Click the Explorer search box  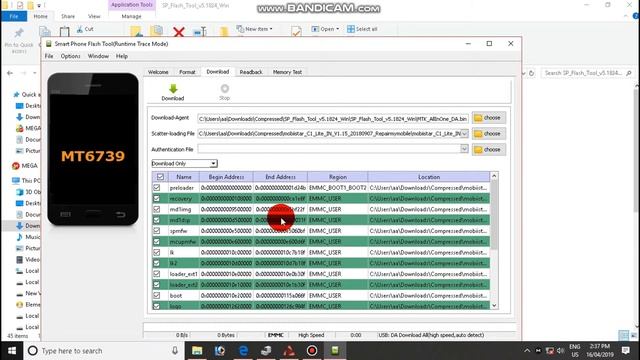pyautogui.click(x=587, y=73)
